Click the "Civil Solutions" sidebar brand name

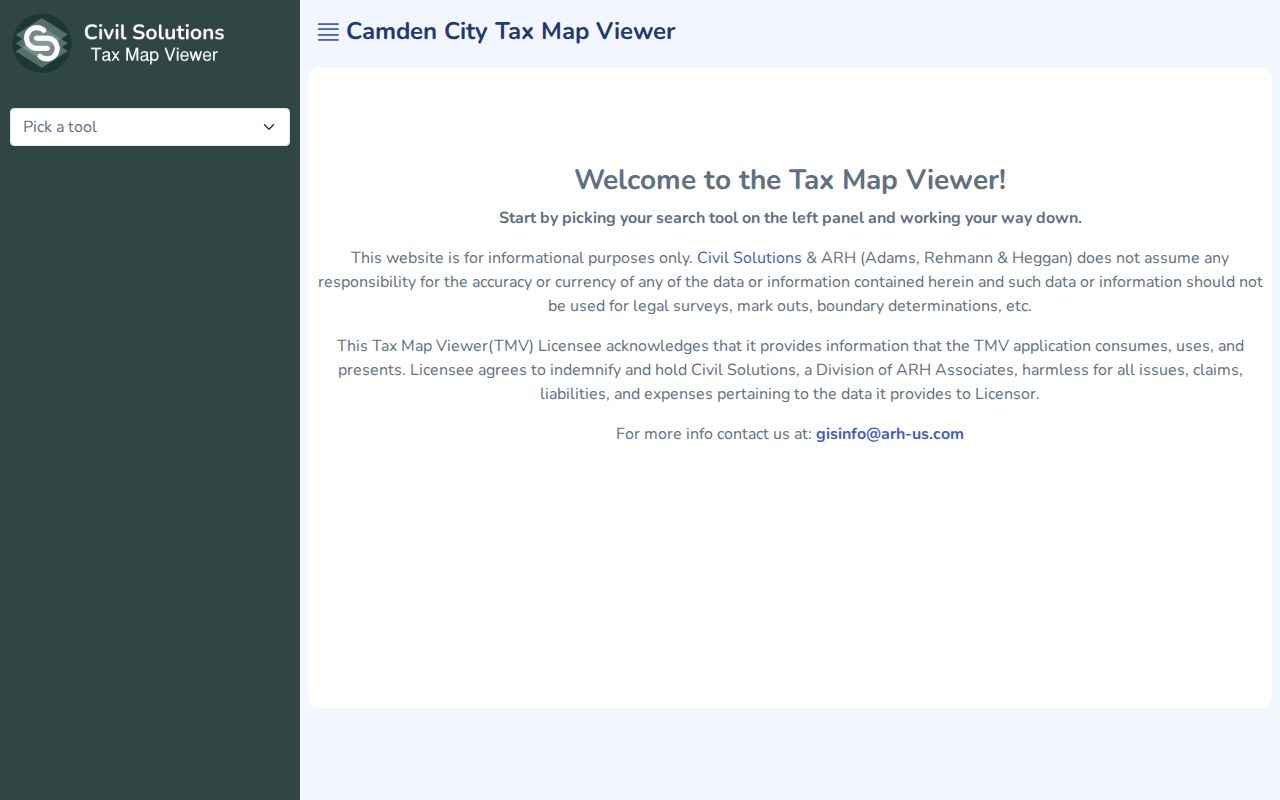point(154,32)
